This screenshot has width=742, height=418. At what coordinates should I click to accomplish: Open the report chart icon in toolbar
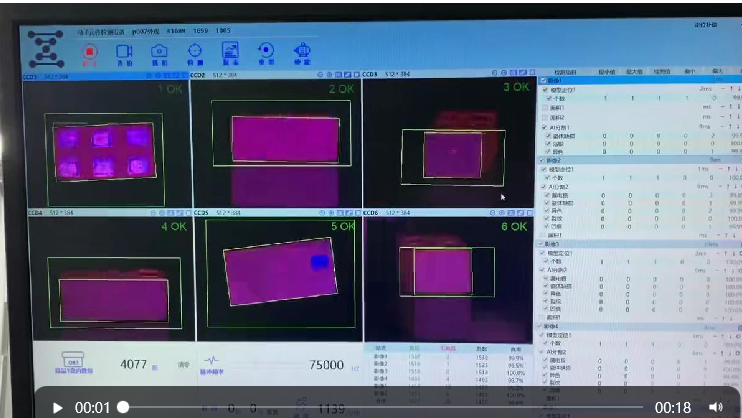pyautogui.click(x=230, y=51)
